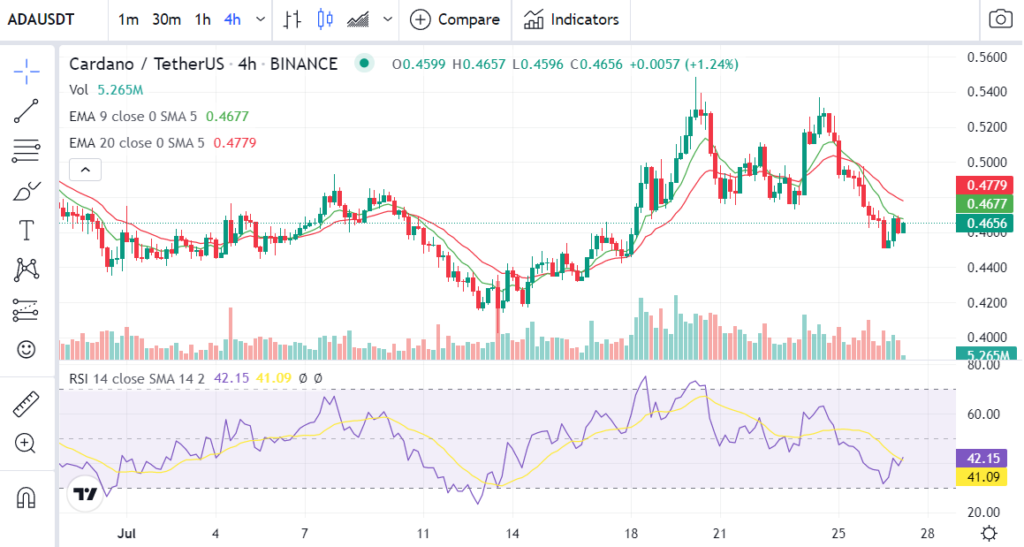Open the XABCD pattern tool
This screenshot has height=547, width=1024.
pyautogui.click(x=26, y=270)
